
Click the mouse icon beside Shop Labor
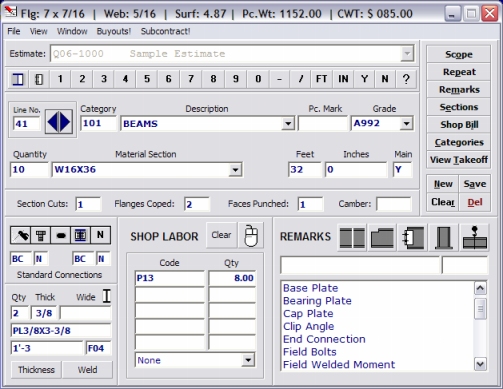pos(251,236)
